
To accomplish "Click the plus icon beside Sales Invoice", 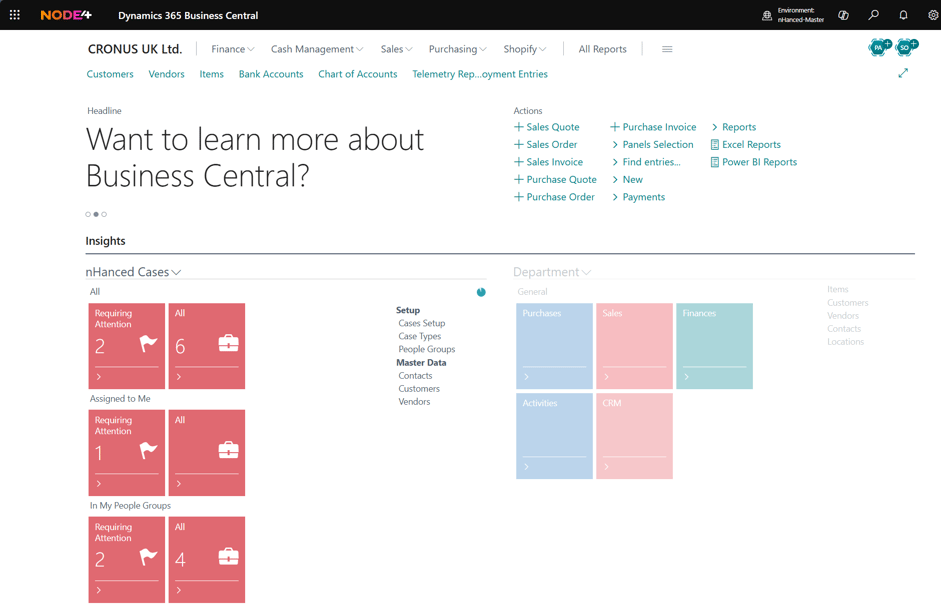I will (519, 162).
